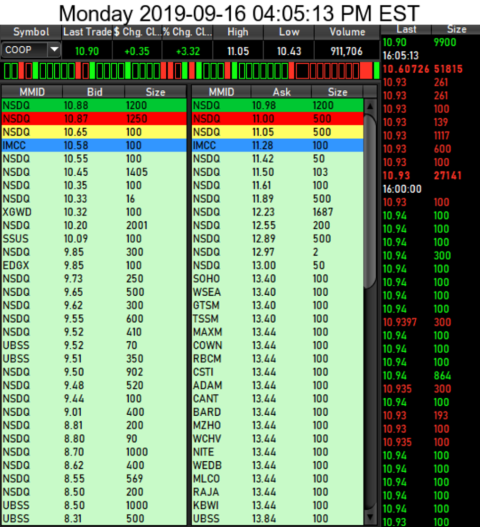480x527 pixels.
Task: Click the XGWD 10.32 bid row
Action: [x=94, y=212]
